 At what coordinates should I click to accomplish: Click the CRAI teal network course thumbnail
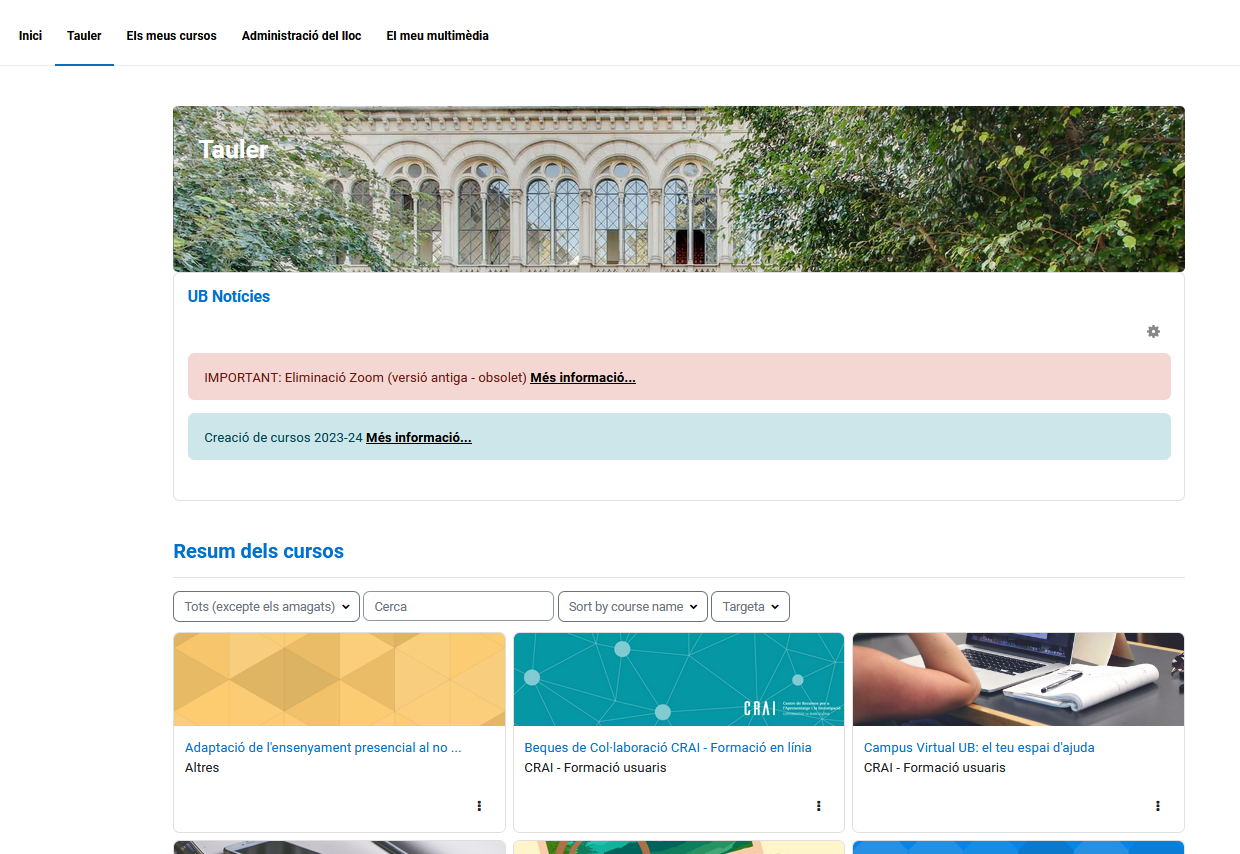[678, 679]
